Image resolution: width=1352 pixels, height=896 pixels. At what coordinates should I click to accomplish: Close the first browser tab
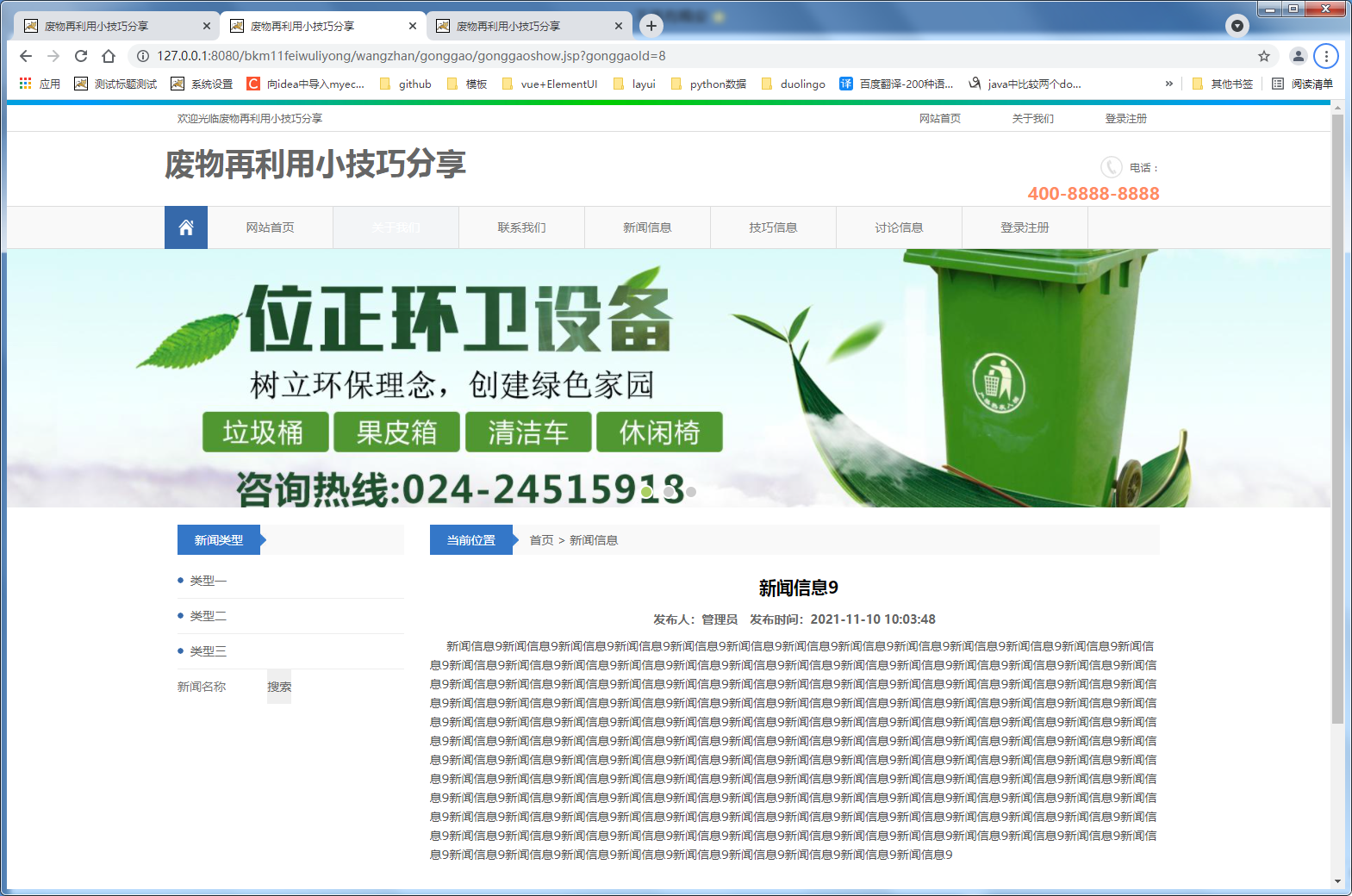pyautogui.click(x=206, y=26)
